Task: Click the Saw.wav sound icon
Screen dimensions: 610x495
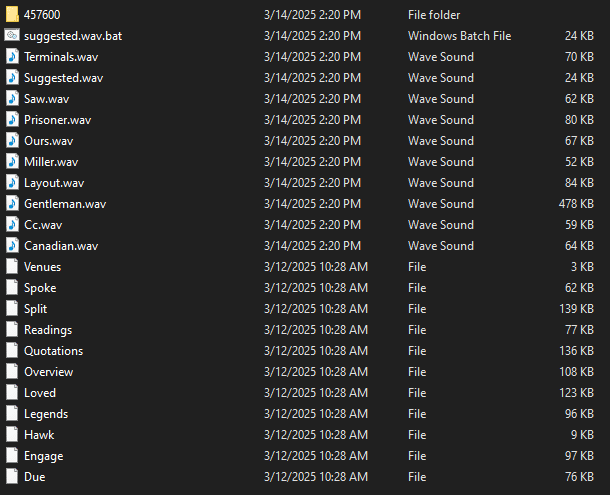Action: tap(12, 98)
